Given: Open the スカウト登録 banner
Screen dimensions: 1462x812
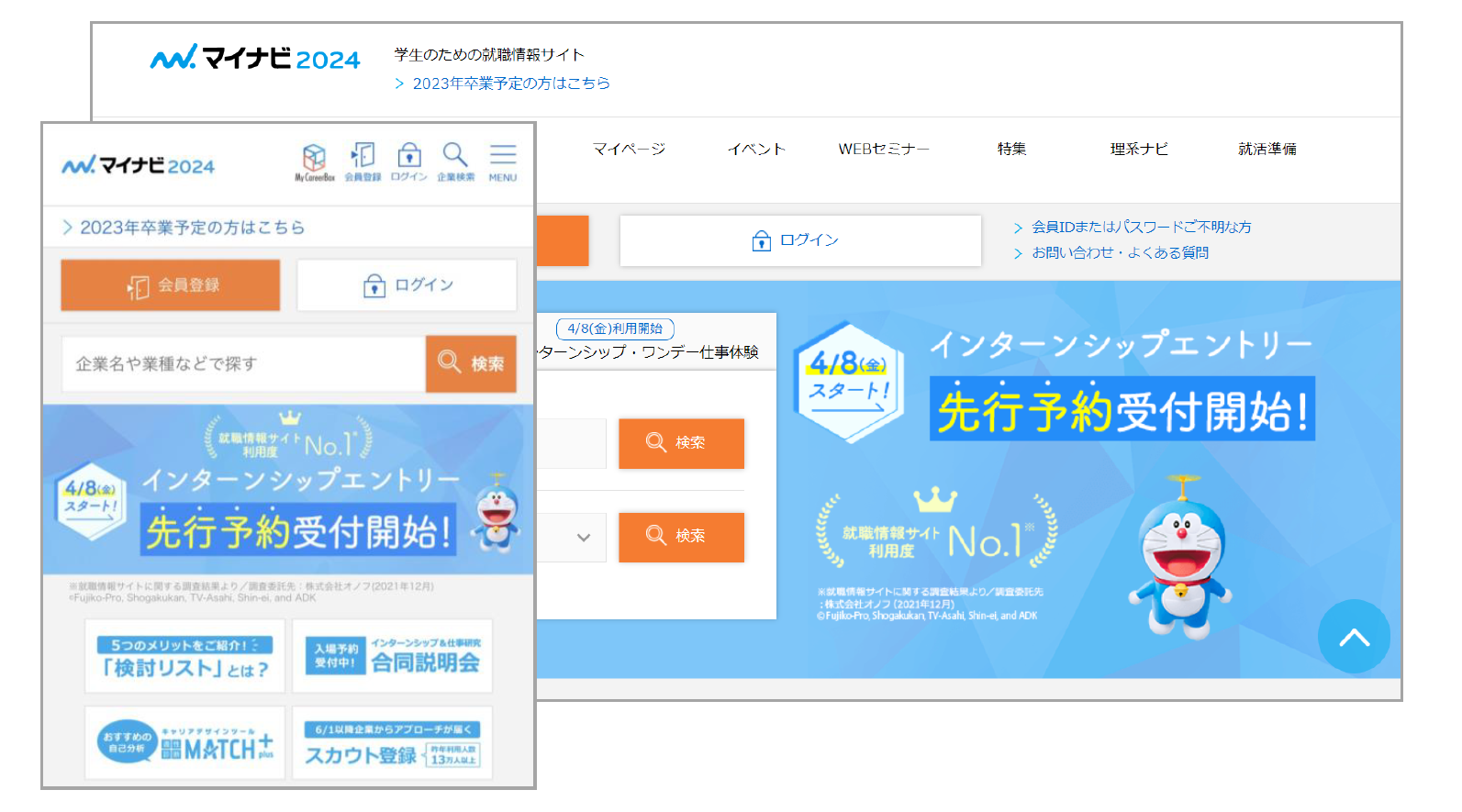Looking at the screenshot, I should click(x=392, y=742).
